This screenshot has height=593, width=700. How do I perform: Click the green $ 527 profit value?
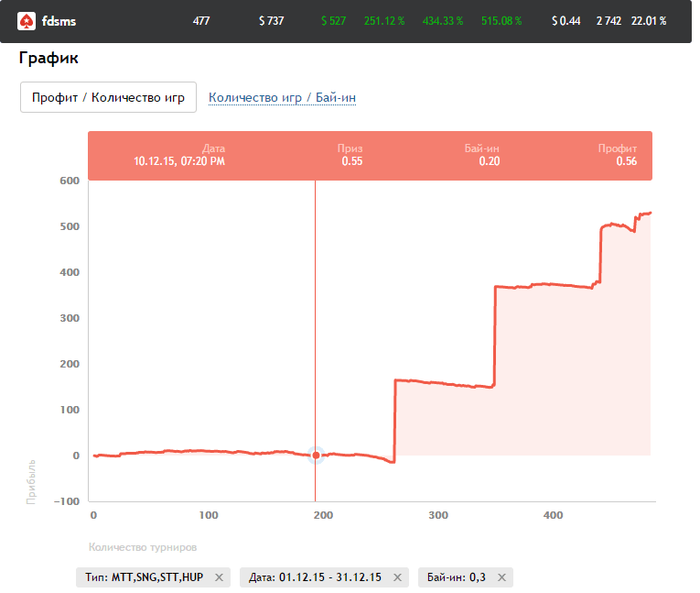tap(333, 21)
